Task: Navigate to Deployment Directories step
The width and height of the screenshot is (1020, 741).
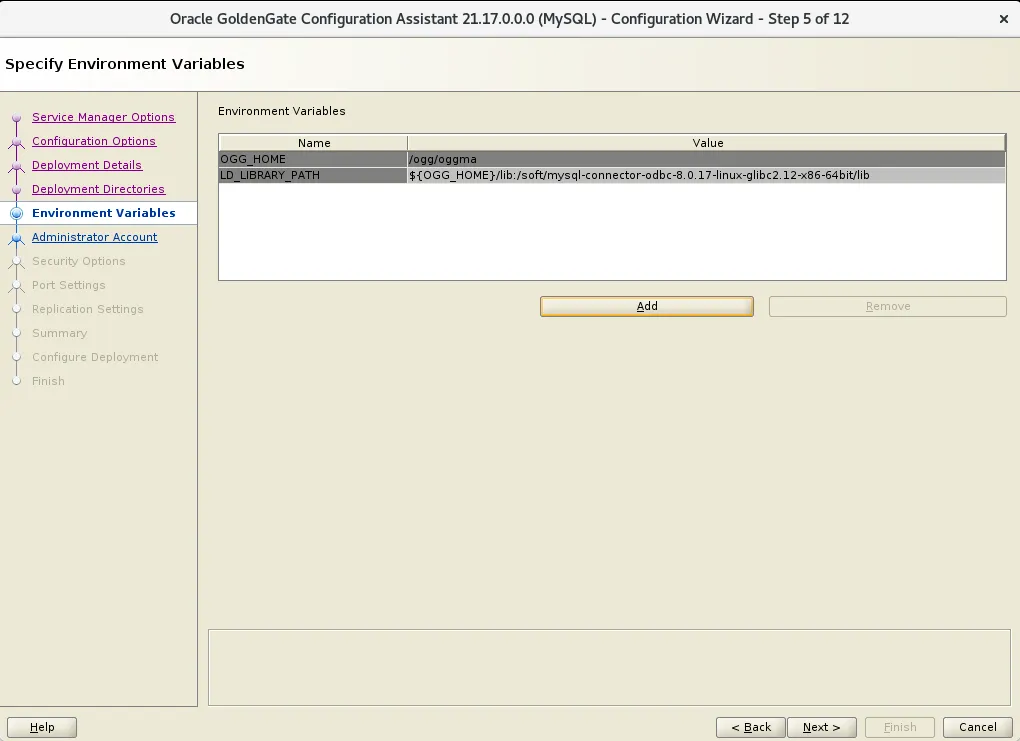Action: point(98,189)
